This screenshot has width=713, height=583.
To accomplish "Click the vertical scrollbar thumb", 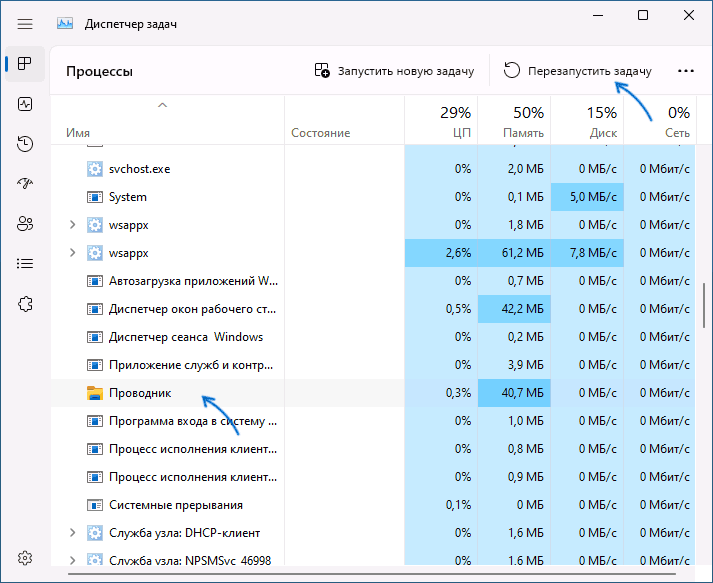I will click(x=704, y=305).
